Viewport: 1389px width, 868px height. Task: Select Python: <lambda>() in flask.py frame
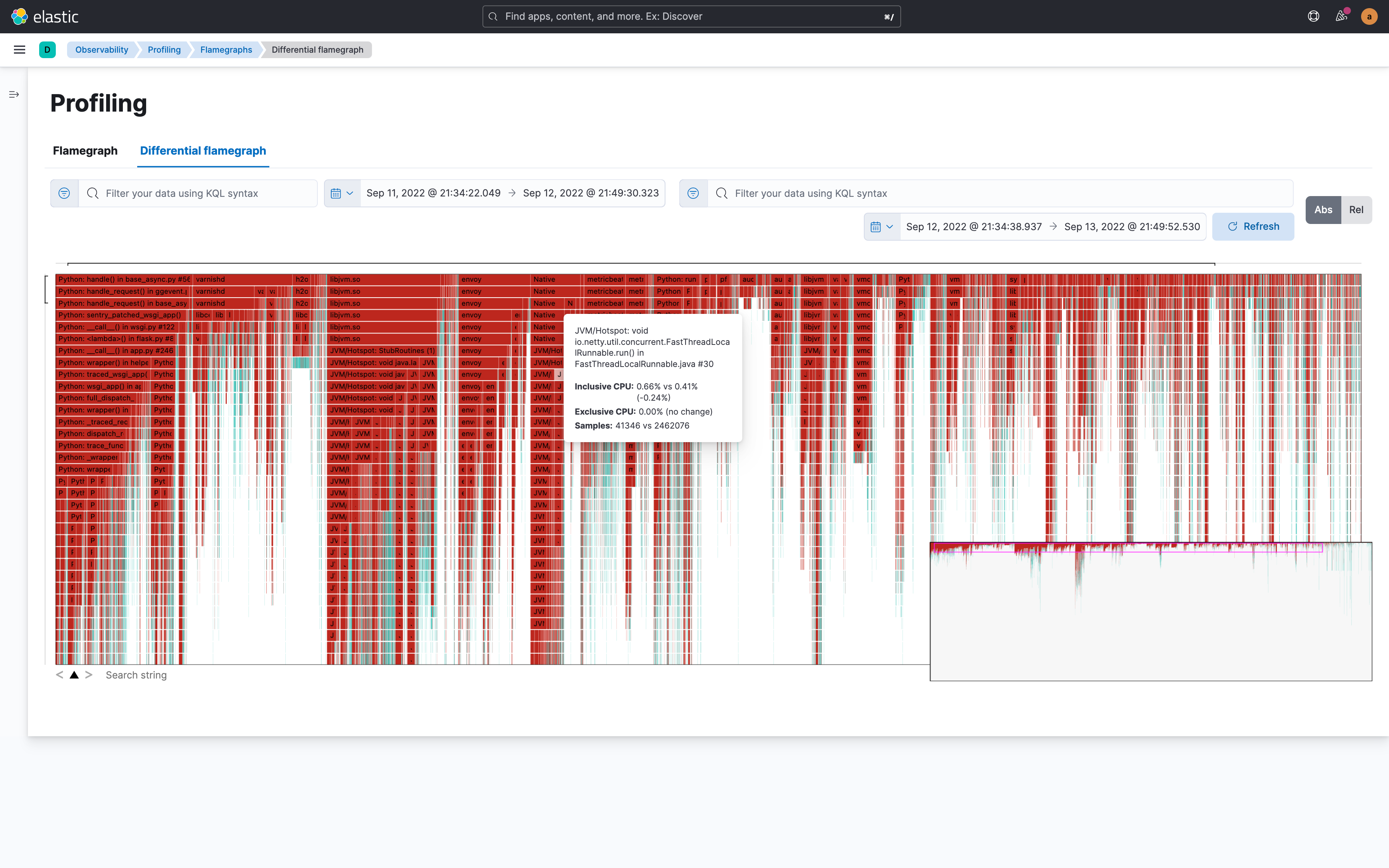115,339
